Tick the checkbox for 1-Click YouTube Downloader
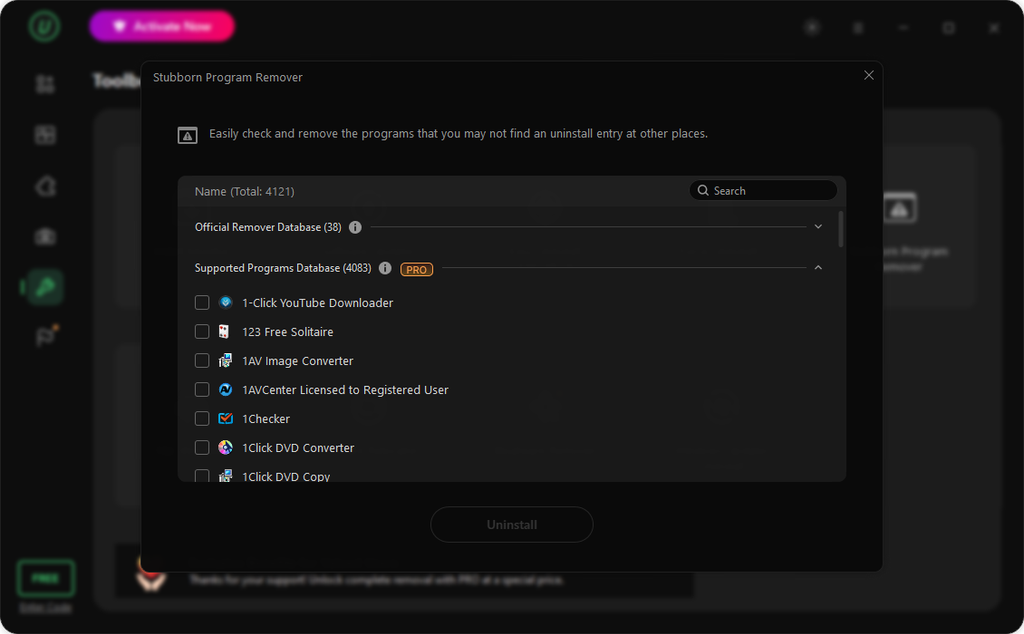Viewport: 1024px width, 634px height. 202,302
